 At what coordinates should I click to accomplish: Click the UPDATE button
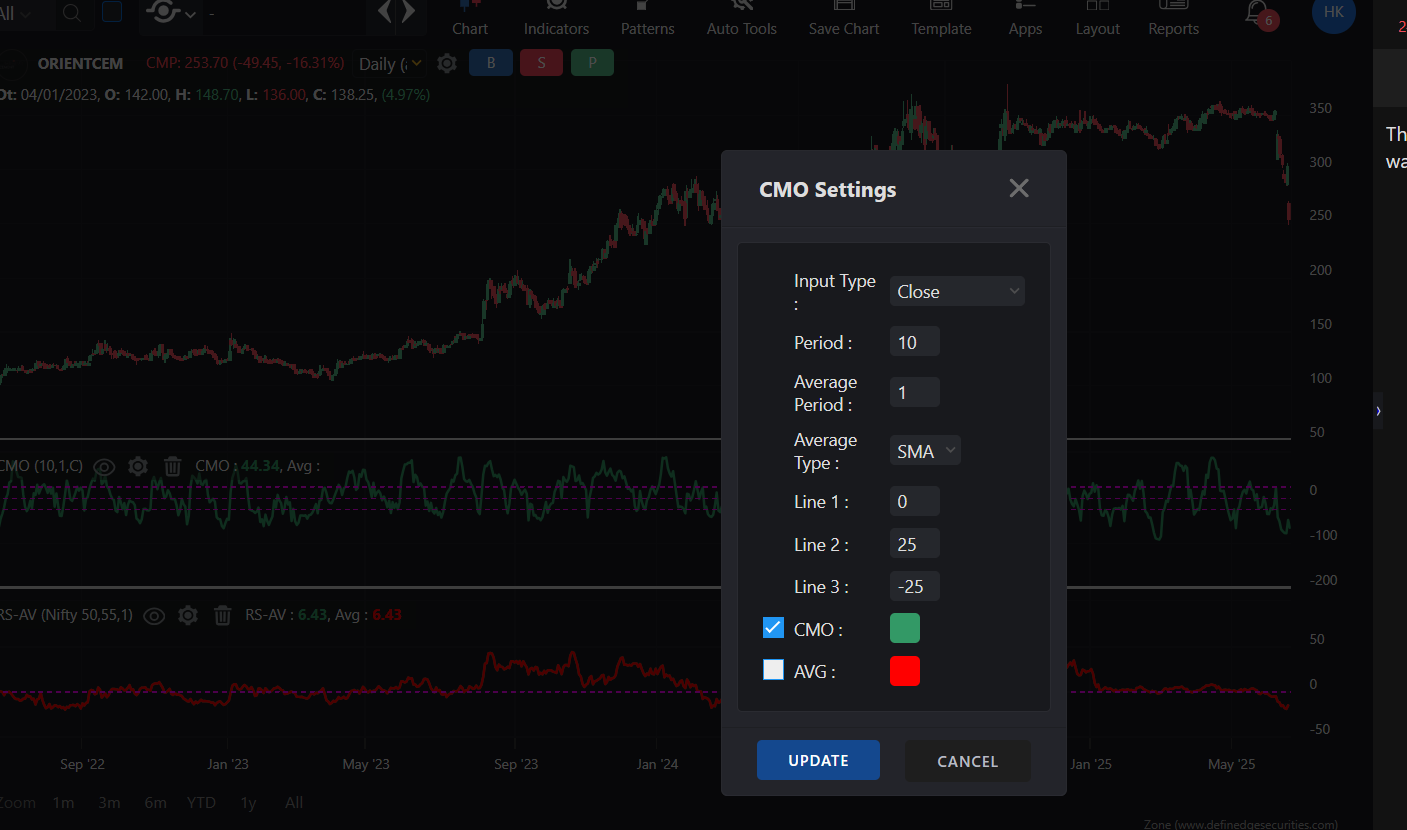coord(818,760)
